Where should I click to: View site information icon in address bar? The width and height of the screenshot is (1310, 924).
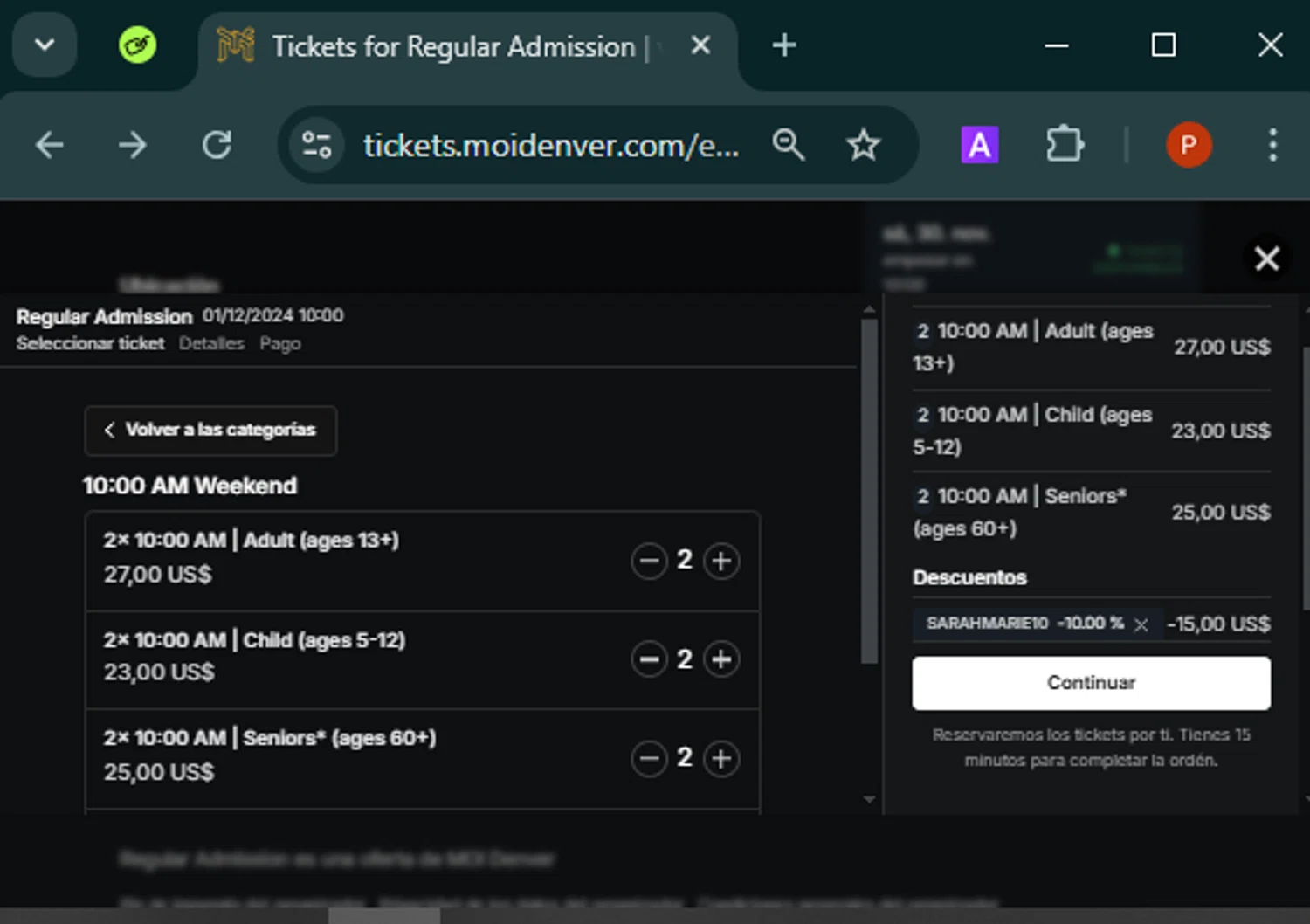(x=316, y=144)
